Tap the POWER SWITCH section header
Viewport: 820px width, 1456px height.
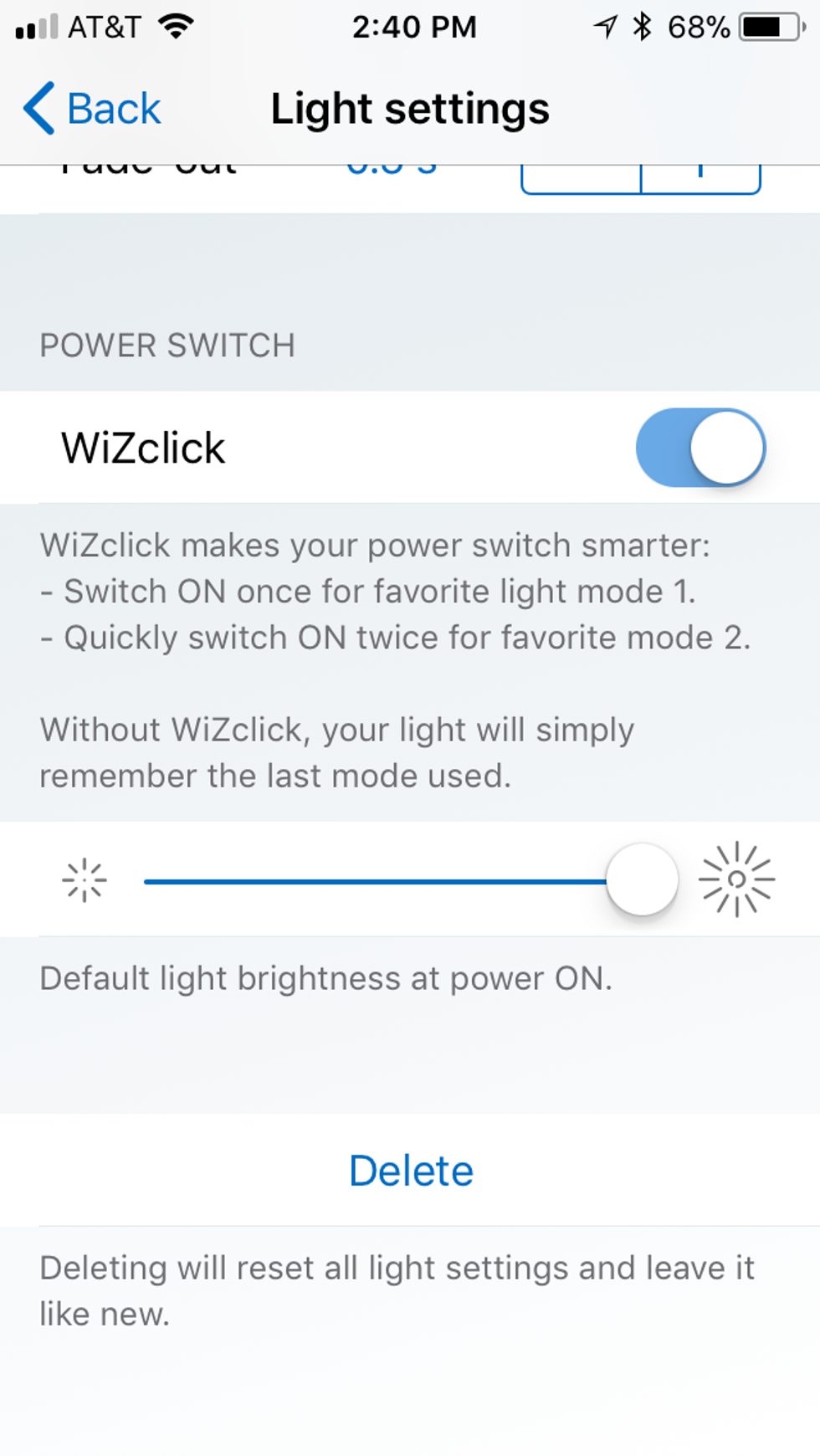point(167,346)
